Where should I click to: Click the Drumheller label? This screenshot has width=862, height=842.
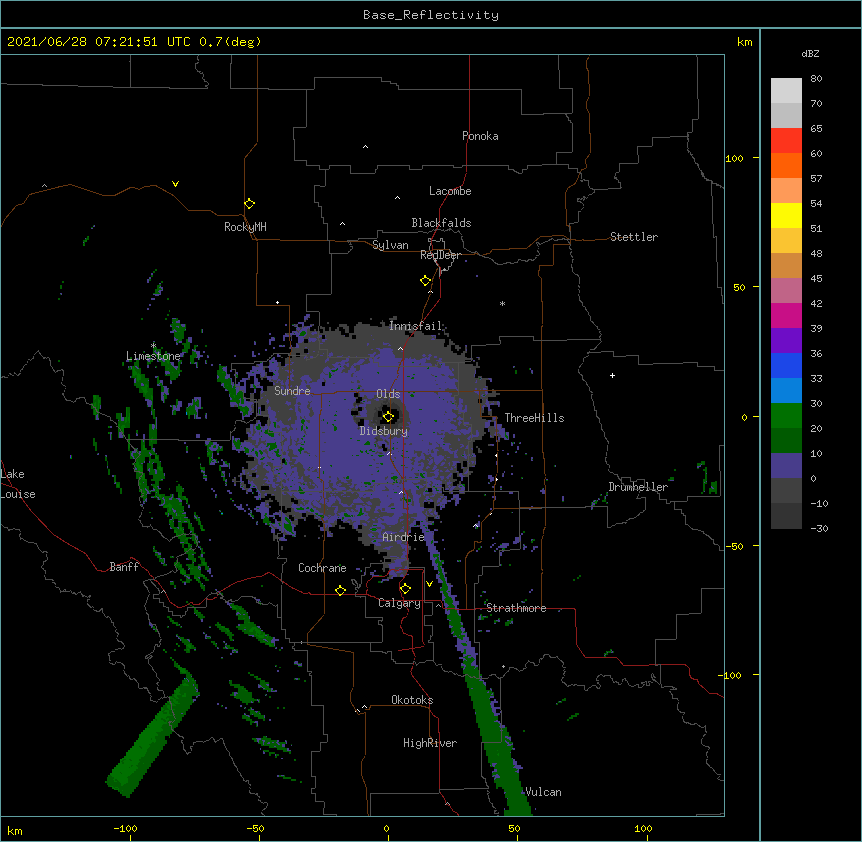[638, 487]
